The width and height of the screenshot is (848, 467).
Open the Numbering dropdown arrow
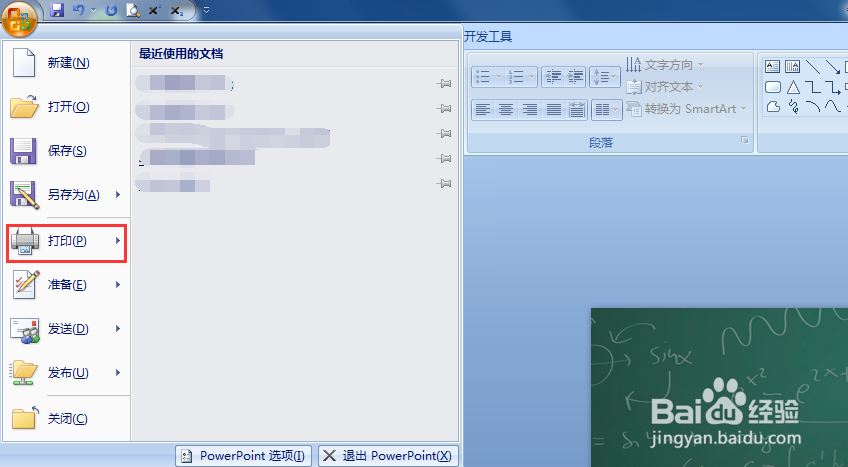click(532, 77)
